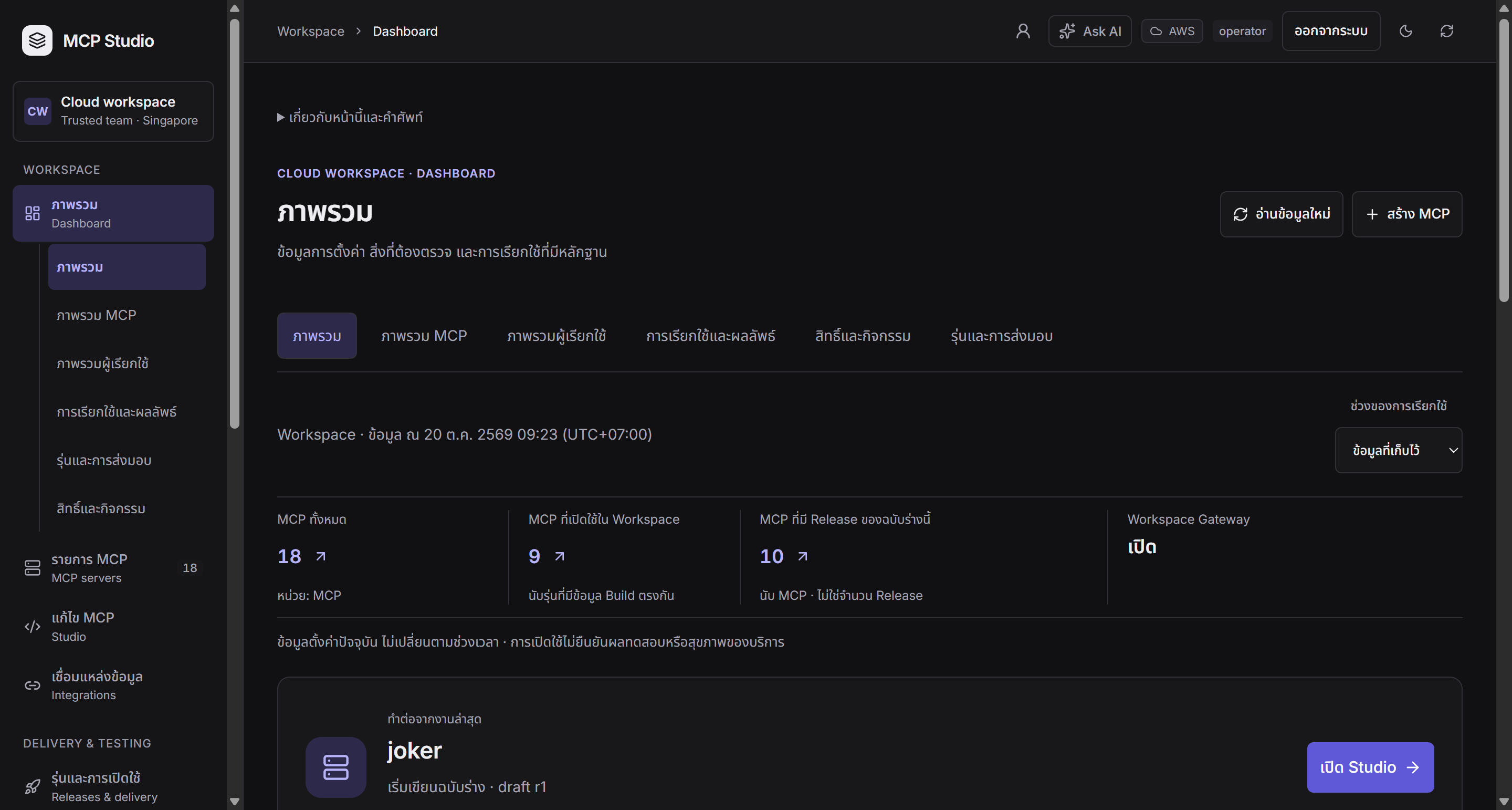Click the joker project title
This screenshot has height=810, width=1512.
(414, 751)
